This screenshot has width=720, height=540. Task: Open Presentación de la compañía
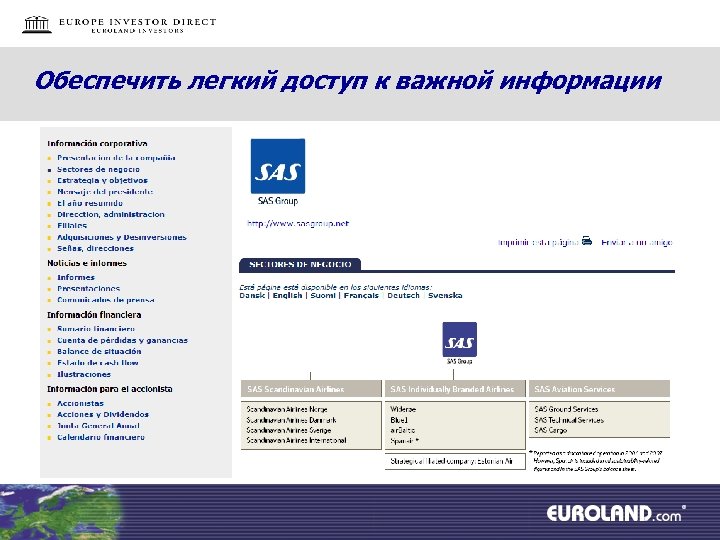coord(116,158)
